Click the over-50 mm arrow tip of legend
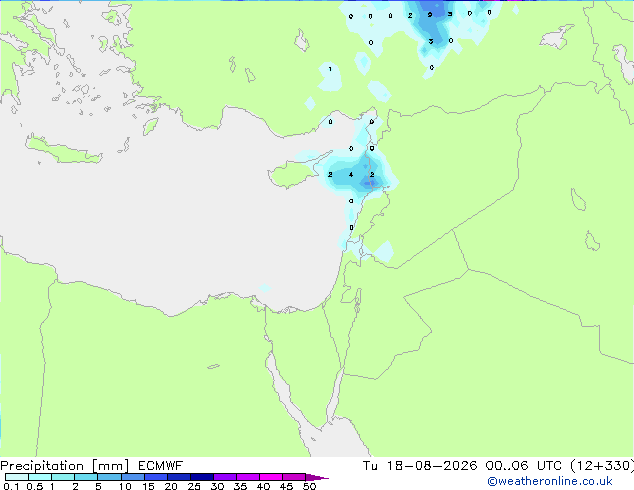Screen dimensions: 634x490 pyautogui.click(x=317, y=477)
